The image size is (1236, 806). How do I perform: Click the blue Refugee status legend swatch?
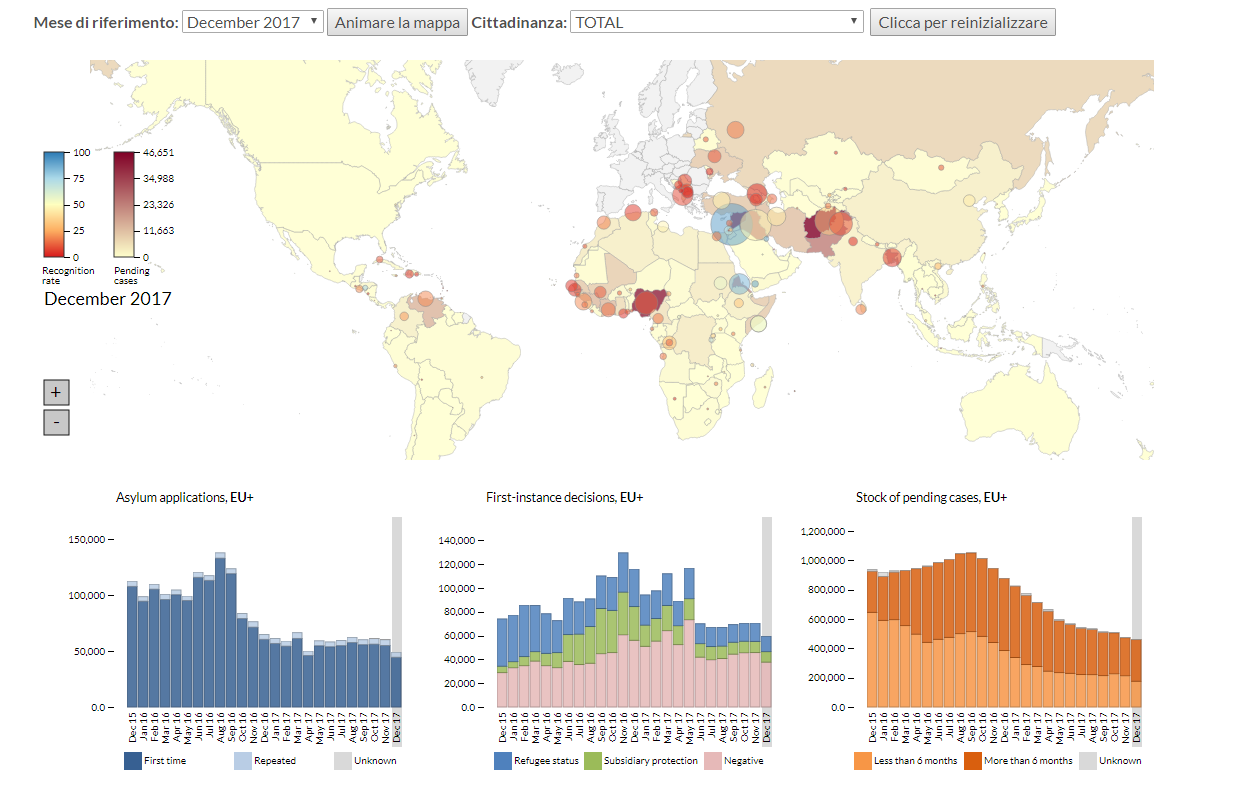pyautogui.click(x=503, y=761)
